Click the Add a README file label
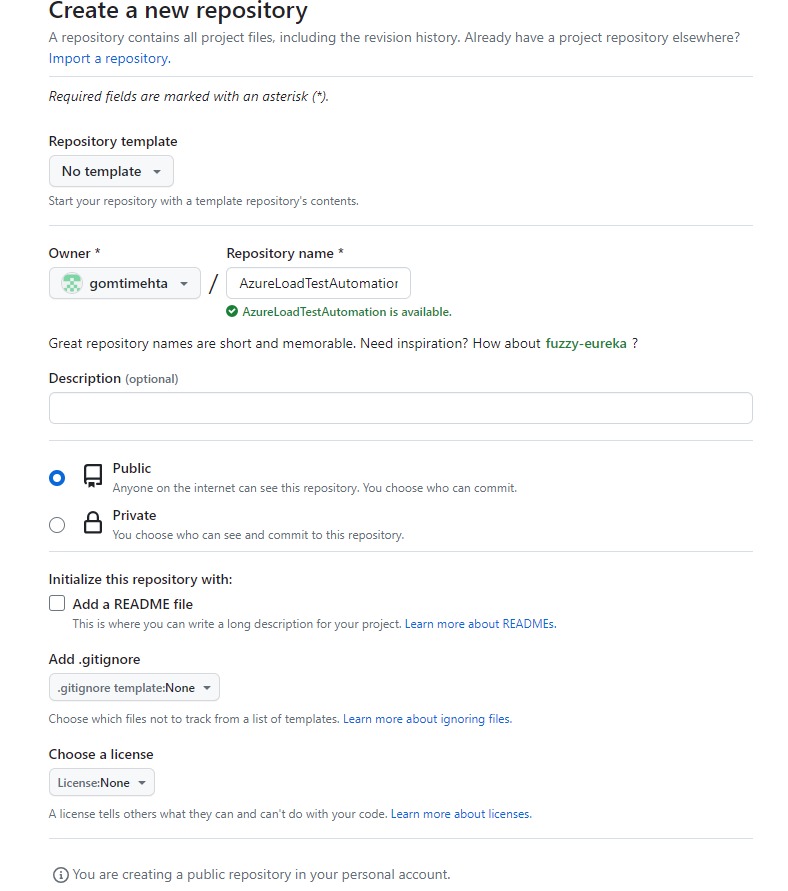Image resolution: width=788 pixels, height=891 pixels. [133, 604]
